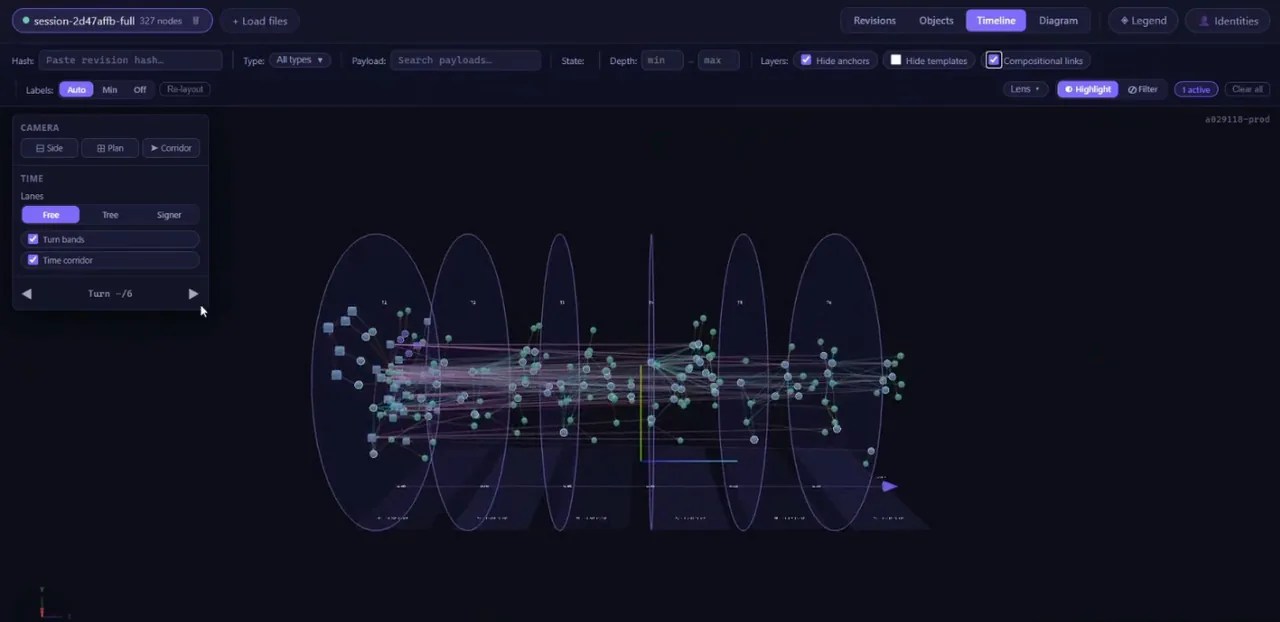
Task: Select the session-2d47affb-full chip
Action: 111,20
